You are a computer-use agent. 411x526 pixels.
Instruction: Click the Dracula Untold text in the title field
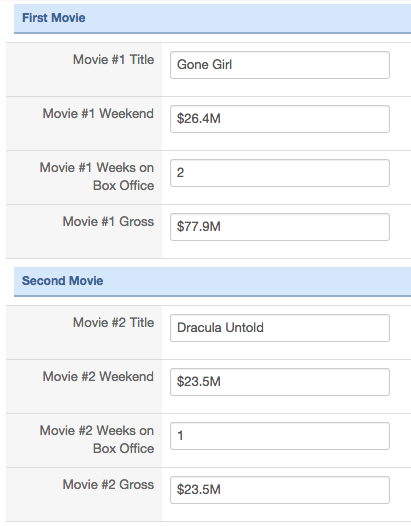tap(220, 328)
